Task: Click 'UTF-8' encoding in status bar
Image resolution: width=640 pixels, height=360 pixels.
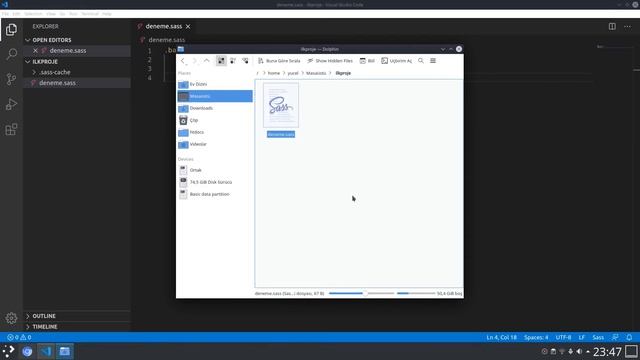Action: tap(563, 338)
